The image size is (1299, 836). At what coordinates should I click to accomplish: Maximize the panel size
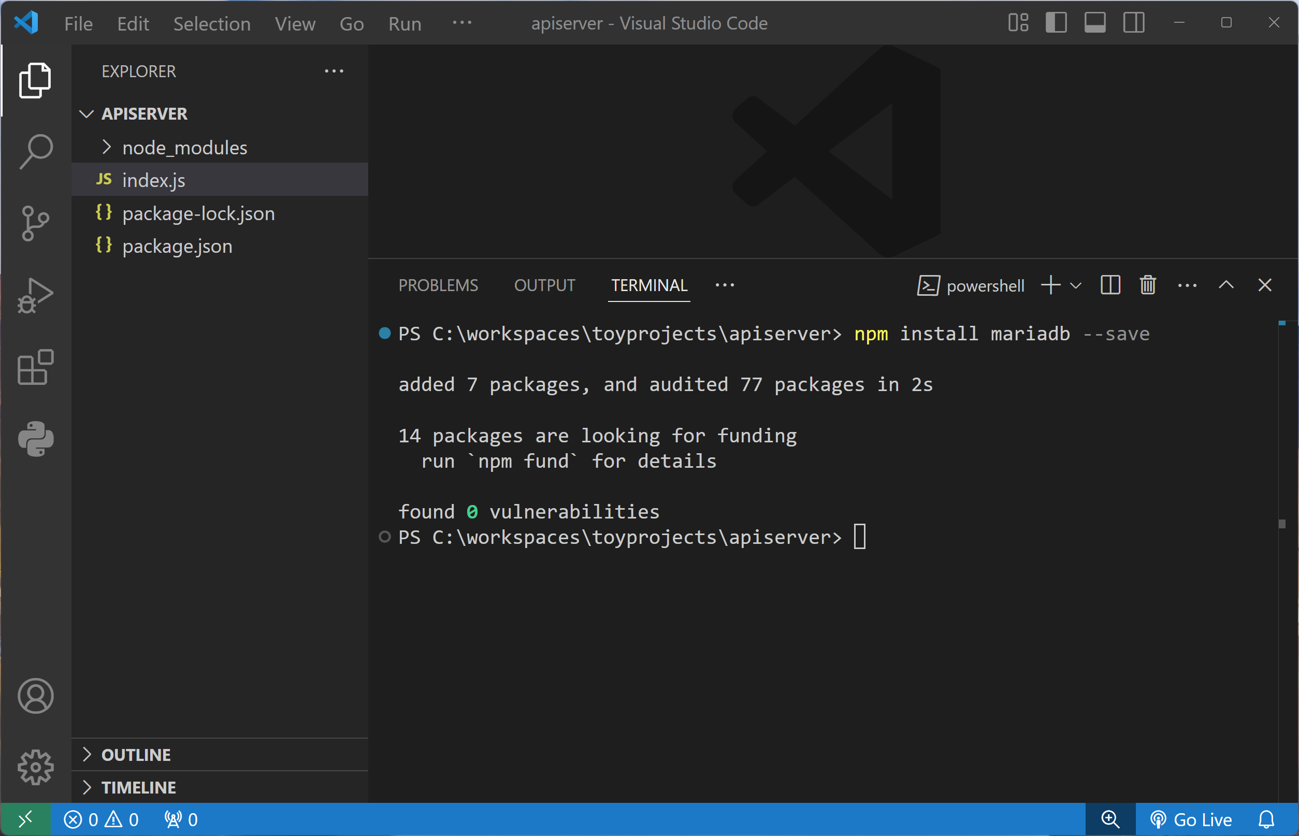coord(1226,285)
